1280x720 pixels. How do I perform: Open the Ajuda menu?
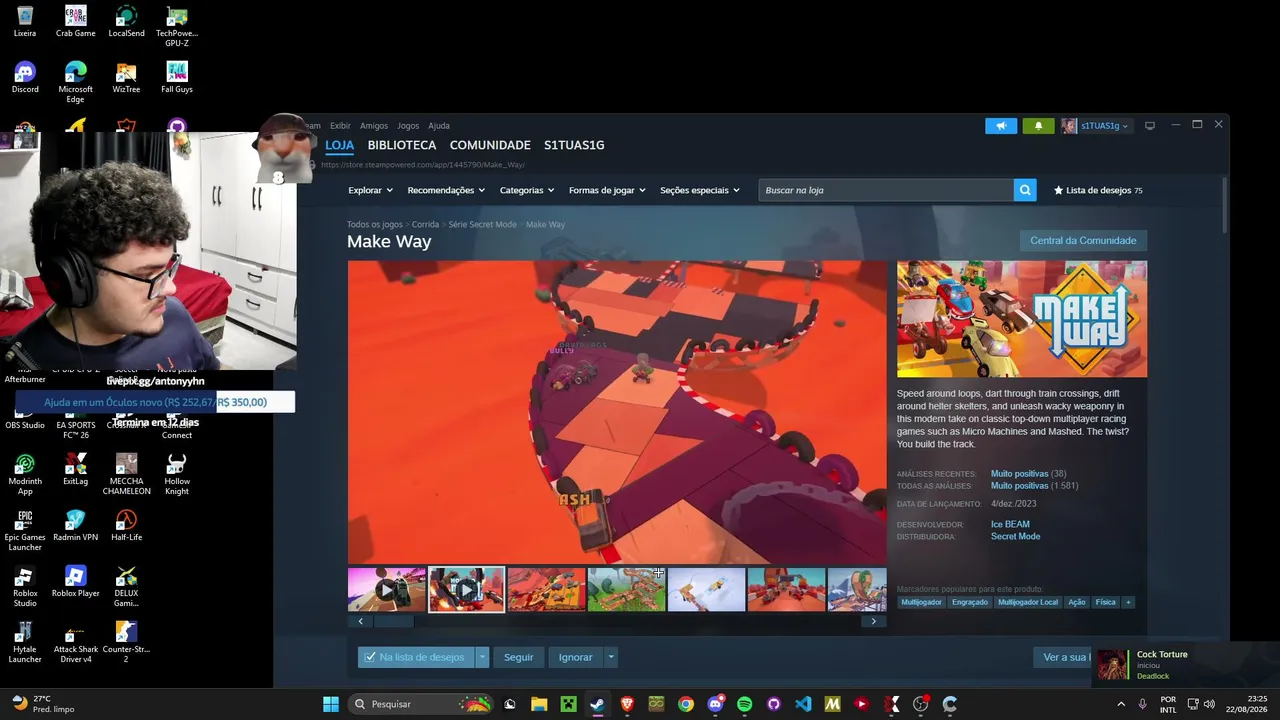[x=439, y=126]
